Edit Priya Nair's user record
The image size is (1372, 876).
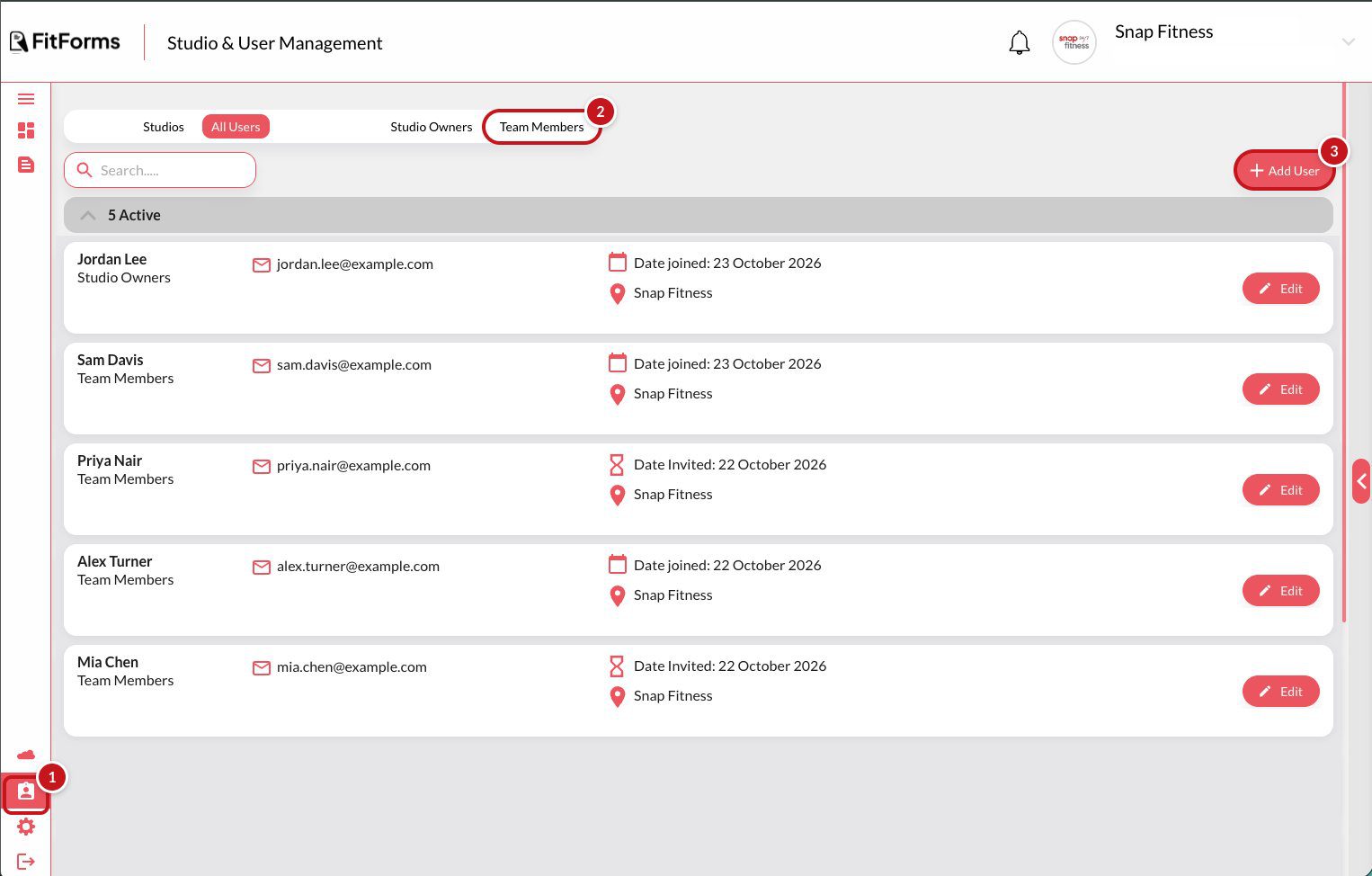(1281, 490)
